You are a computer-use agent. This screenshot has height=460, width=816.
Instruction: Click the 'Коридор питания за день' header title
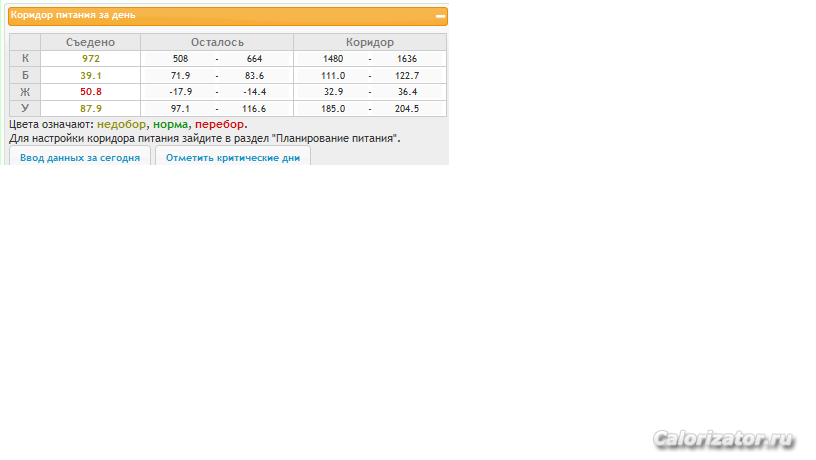(73, 16)
